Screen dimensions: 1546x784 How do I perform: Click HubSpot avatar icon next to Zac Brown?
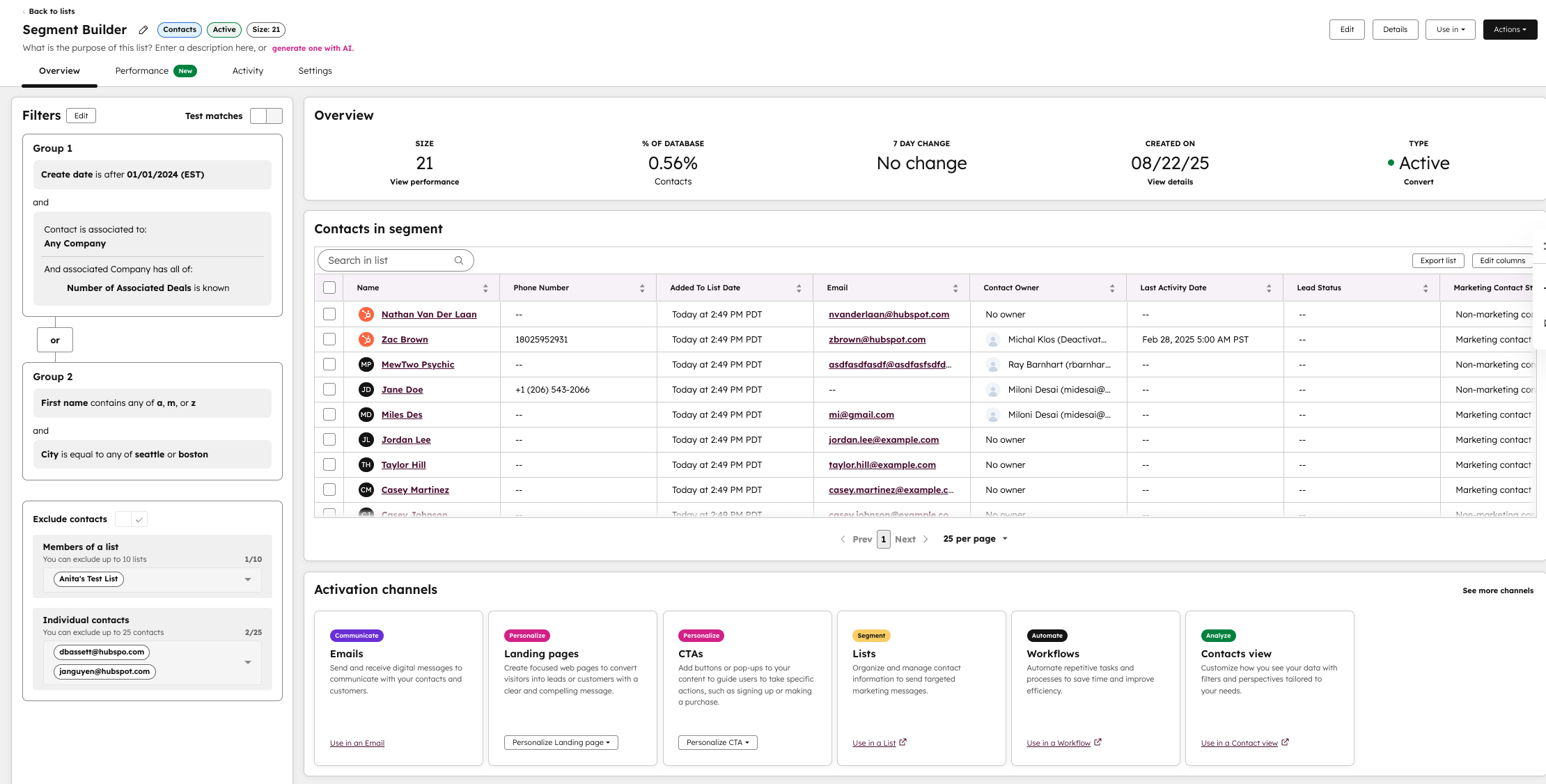tap(366, 340)
